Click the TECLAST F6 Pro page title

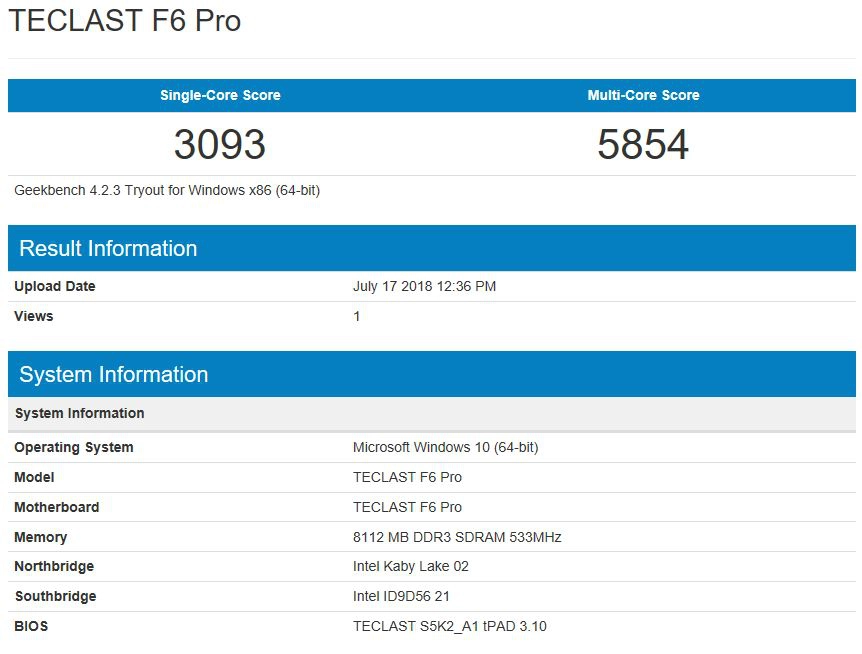click(x=125, y=22)
